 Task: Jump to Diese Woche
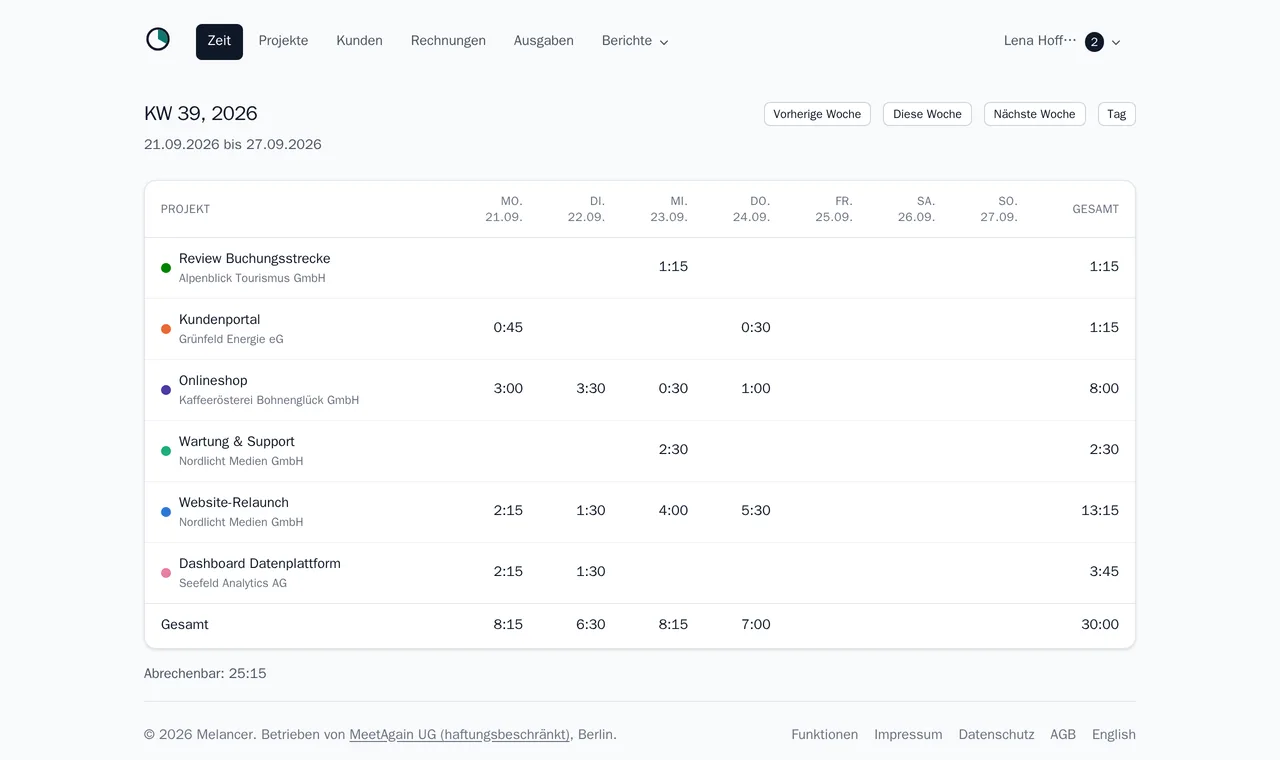pos(927,114)
